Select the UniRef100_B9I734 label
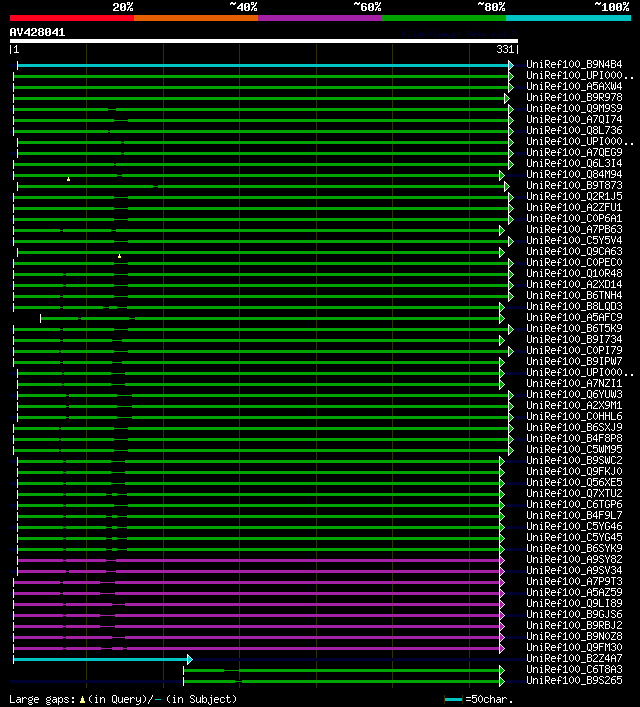 pyautogui.click(x=574, y=340)
